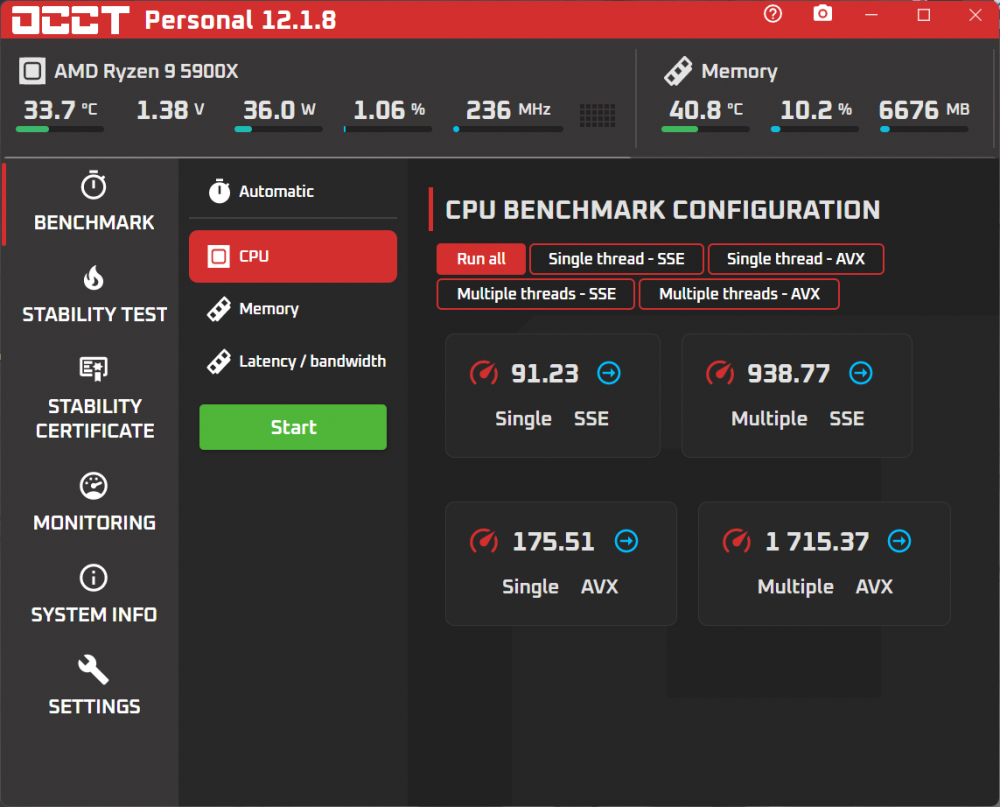
Task: Toggle the Run all option
Action: pyautogui.click(x=481, y=259)
